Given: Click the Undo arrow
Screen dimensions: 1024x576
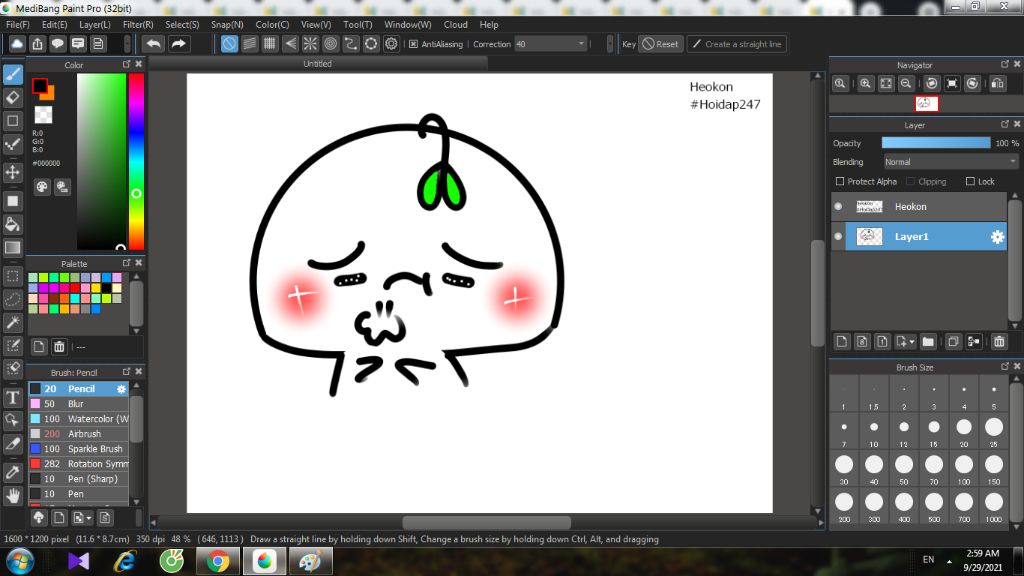Looking at the screenshot, I should tap(153, 44).
